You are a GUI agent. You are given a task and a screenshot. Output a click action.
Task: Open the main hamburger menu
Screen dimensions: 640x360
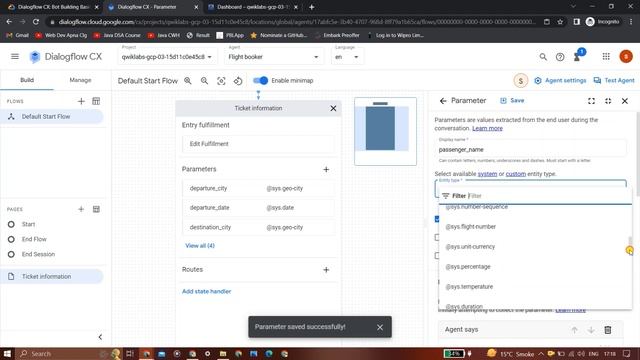15,56
